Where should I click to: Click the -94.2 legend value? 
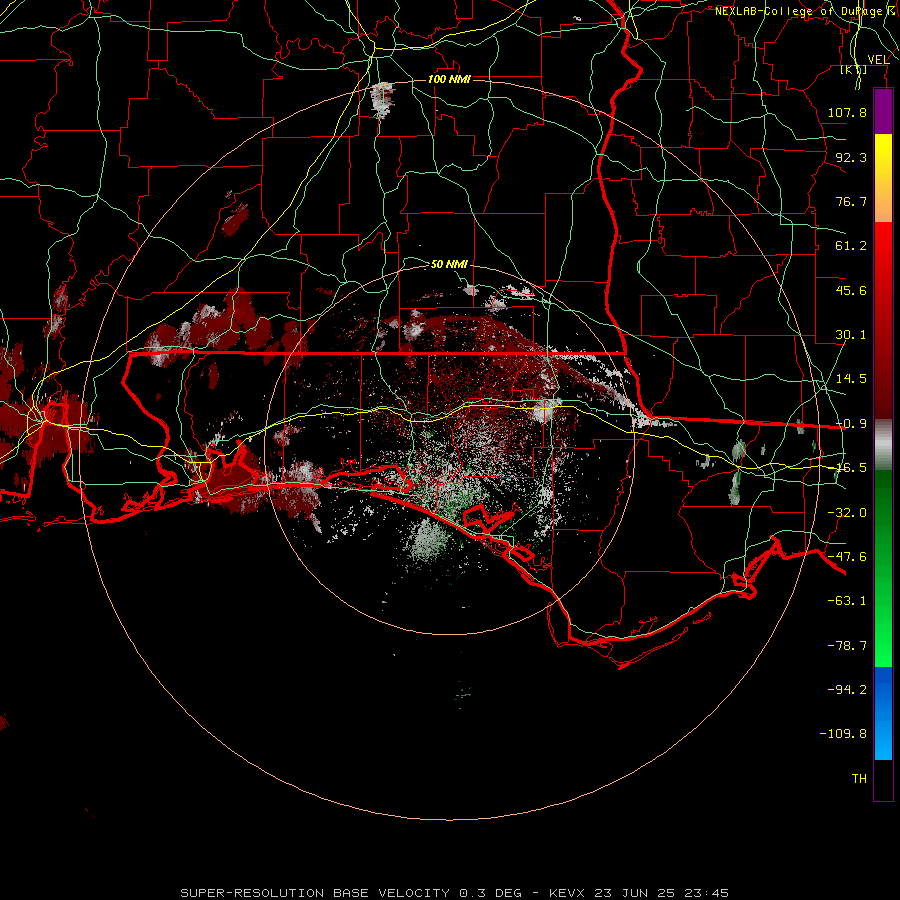(x=847, y=689)
